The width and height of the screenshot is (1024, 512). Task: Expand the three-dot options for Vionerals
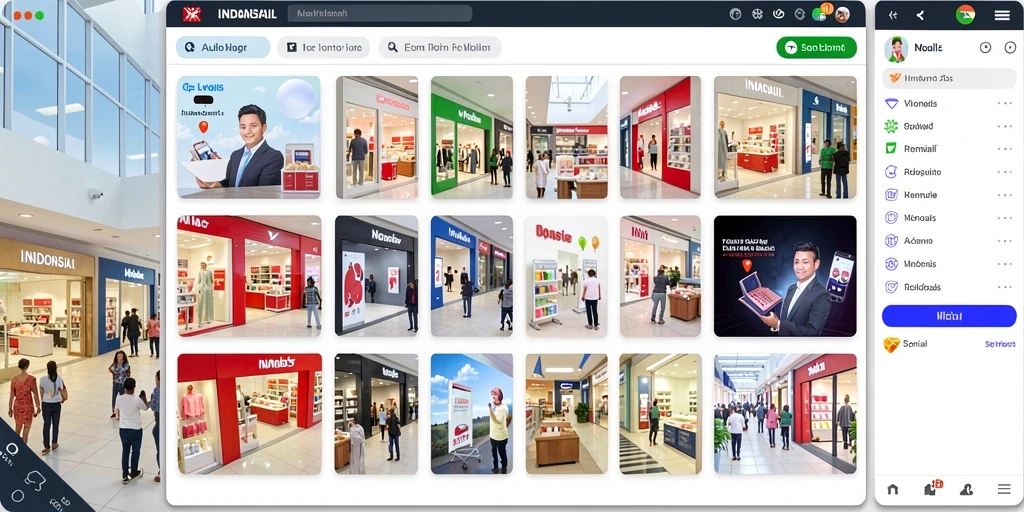pyautogui.click(x=1004, y=103)
